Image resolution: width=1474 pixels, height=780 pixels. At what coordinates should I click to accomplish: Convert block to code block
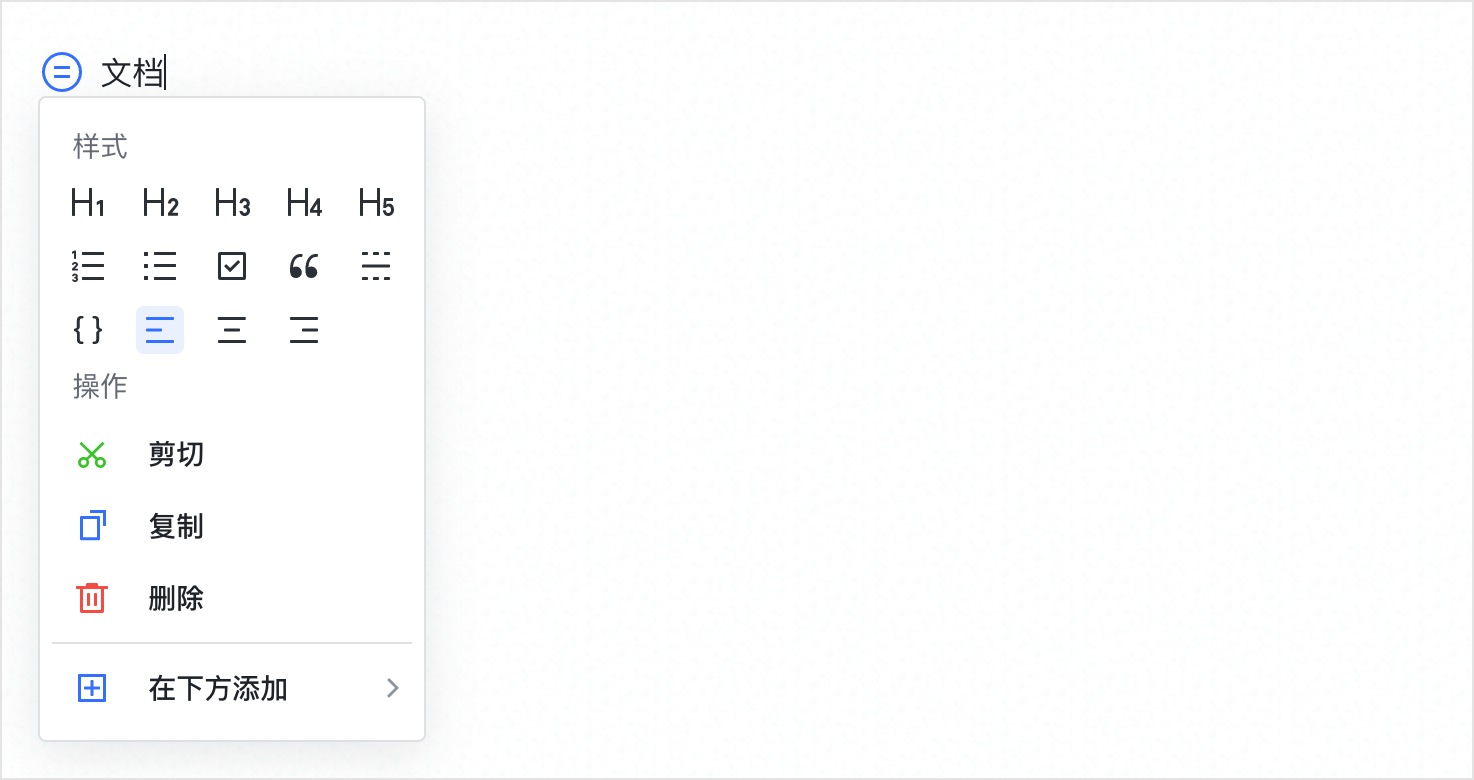(x=88, y=330)
